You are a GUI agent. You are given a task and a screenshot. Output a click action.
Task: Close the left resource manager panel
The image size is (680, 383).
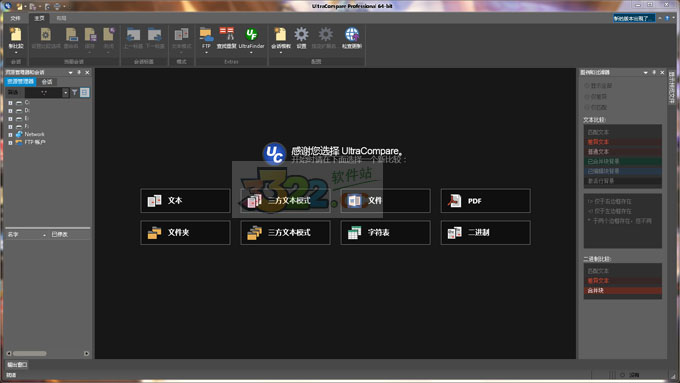pyautogui.click(x=87, y=72)
